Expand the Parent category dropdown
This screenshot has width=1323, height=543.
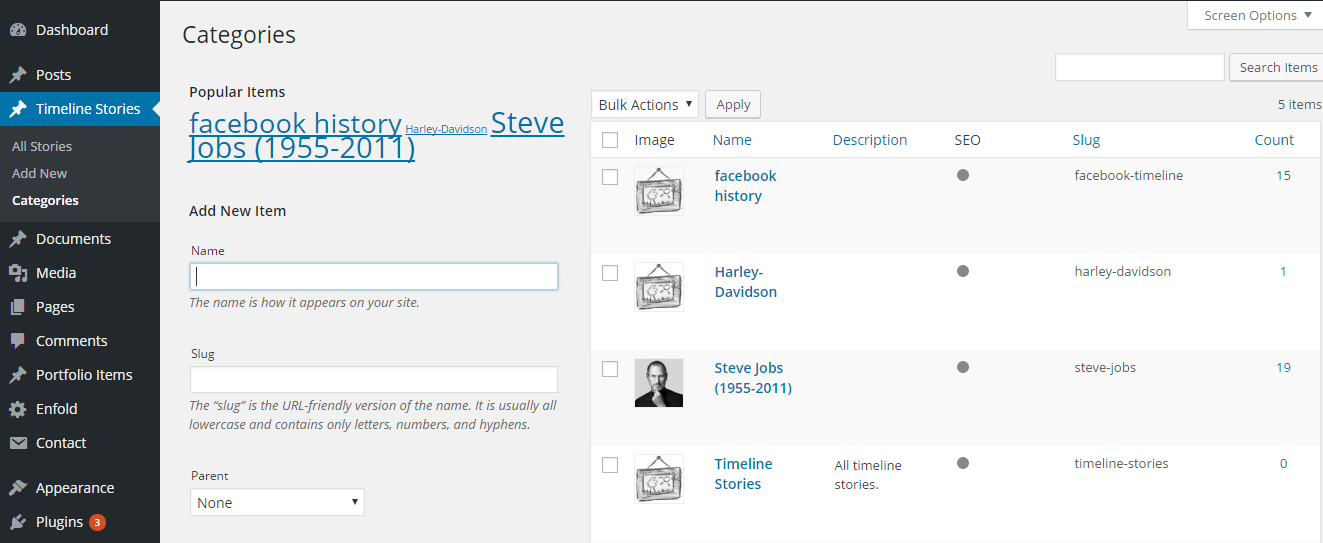[277, 502]
